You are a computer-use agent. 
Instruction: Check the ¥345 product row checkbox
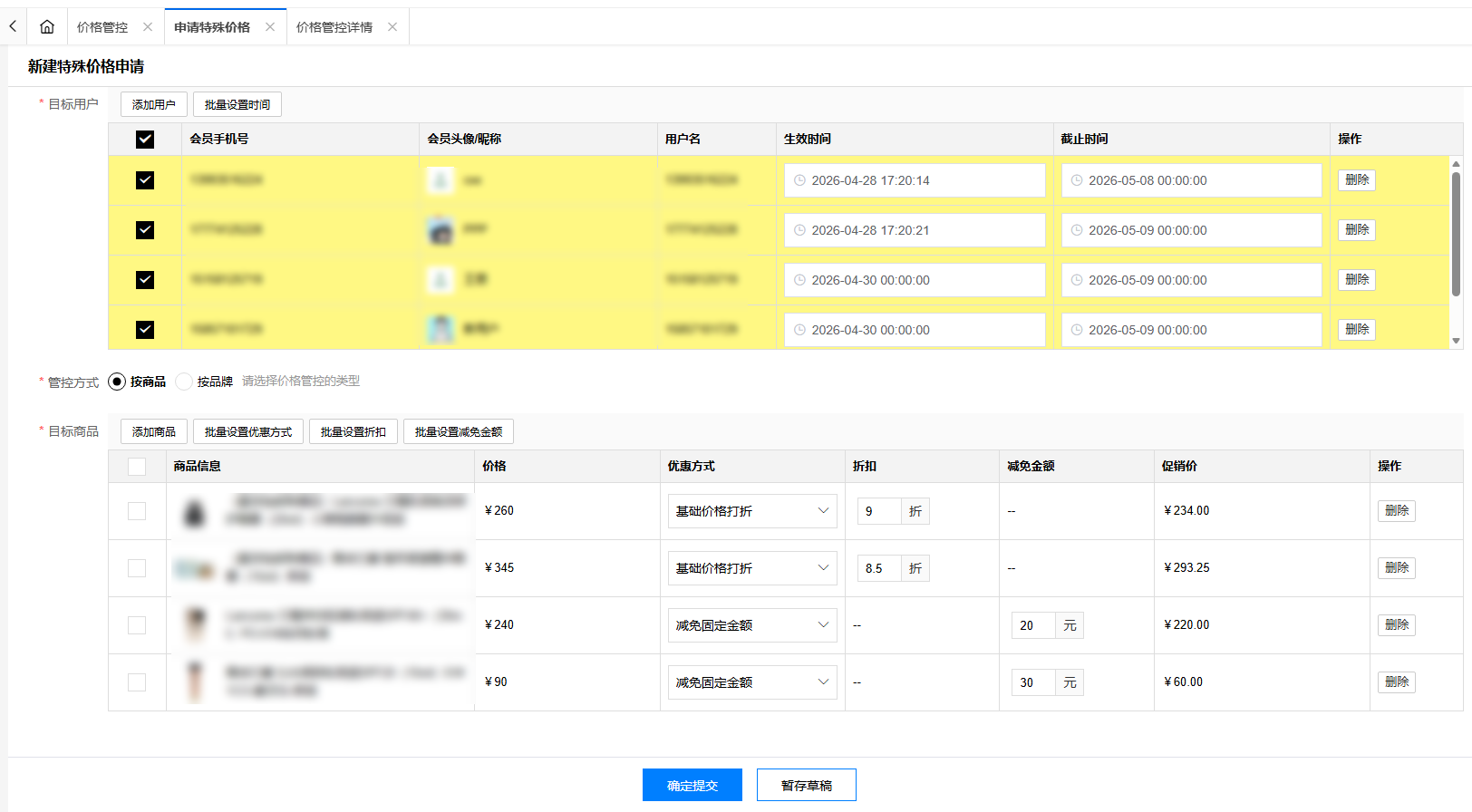click(x=137, y=568)
